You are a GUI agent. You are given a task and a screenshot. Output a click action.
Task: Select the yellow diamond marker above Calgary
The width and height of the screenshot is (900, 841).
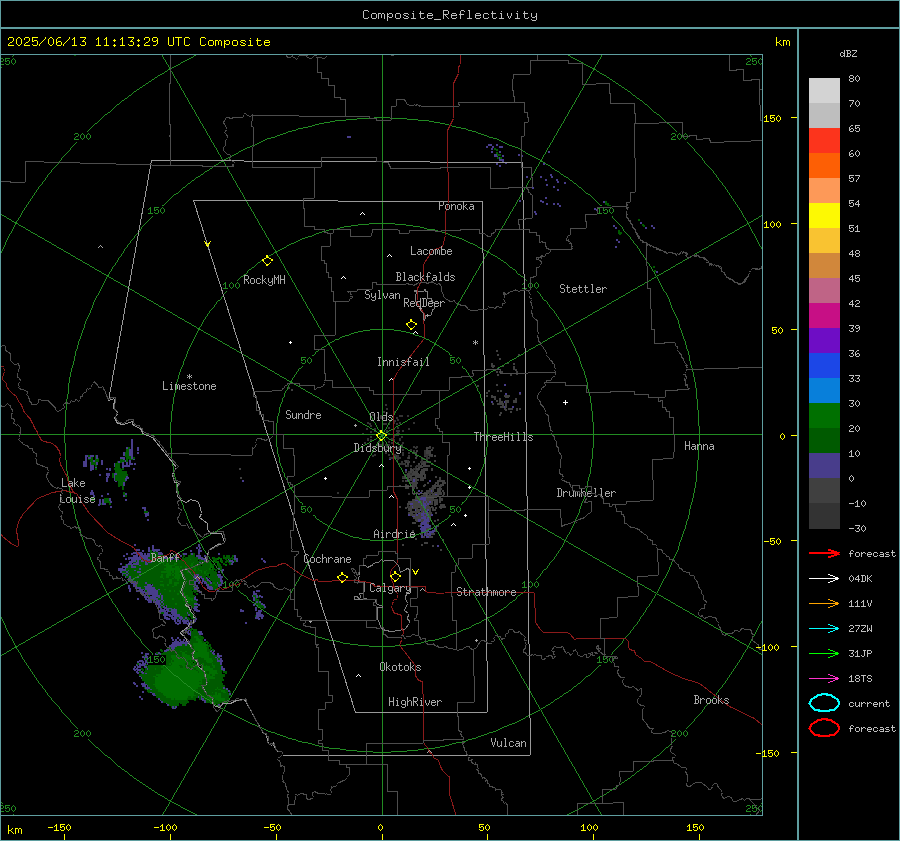395,576
